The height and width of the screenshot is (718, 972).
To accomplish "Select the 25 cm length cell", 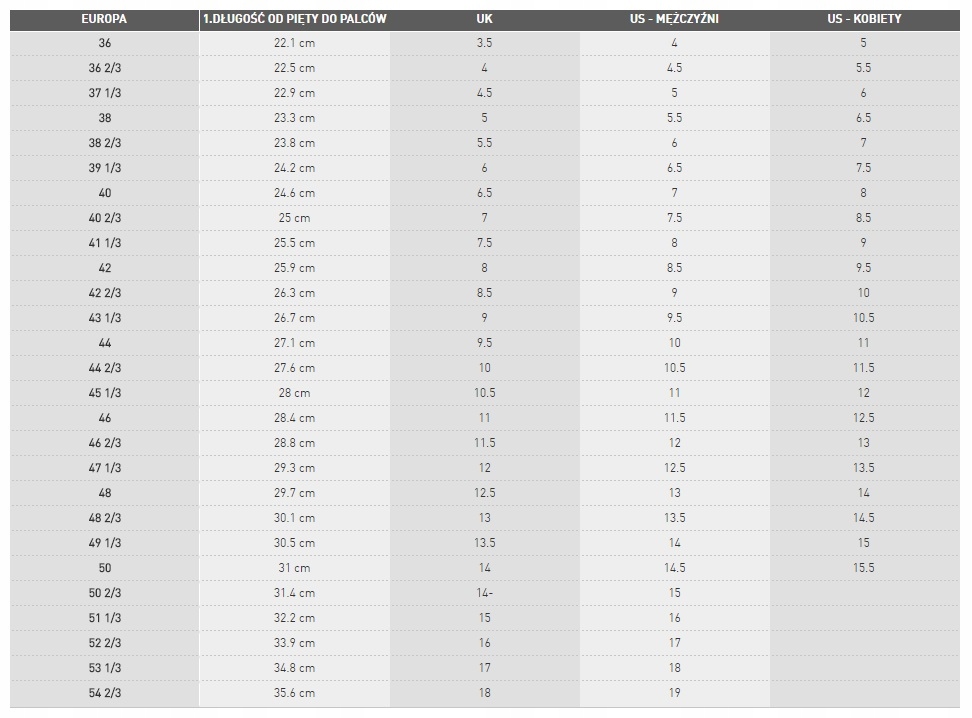I will pyautogui.click(x=294, y=218).
